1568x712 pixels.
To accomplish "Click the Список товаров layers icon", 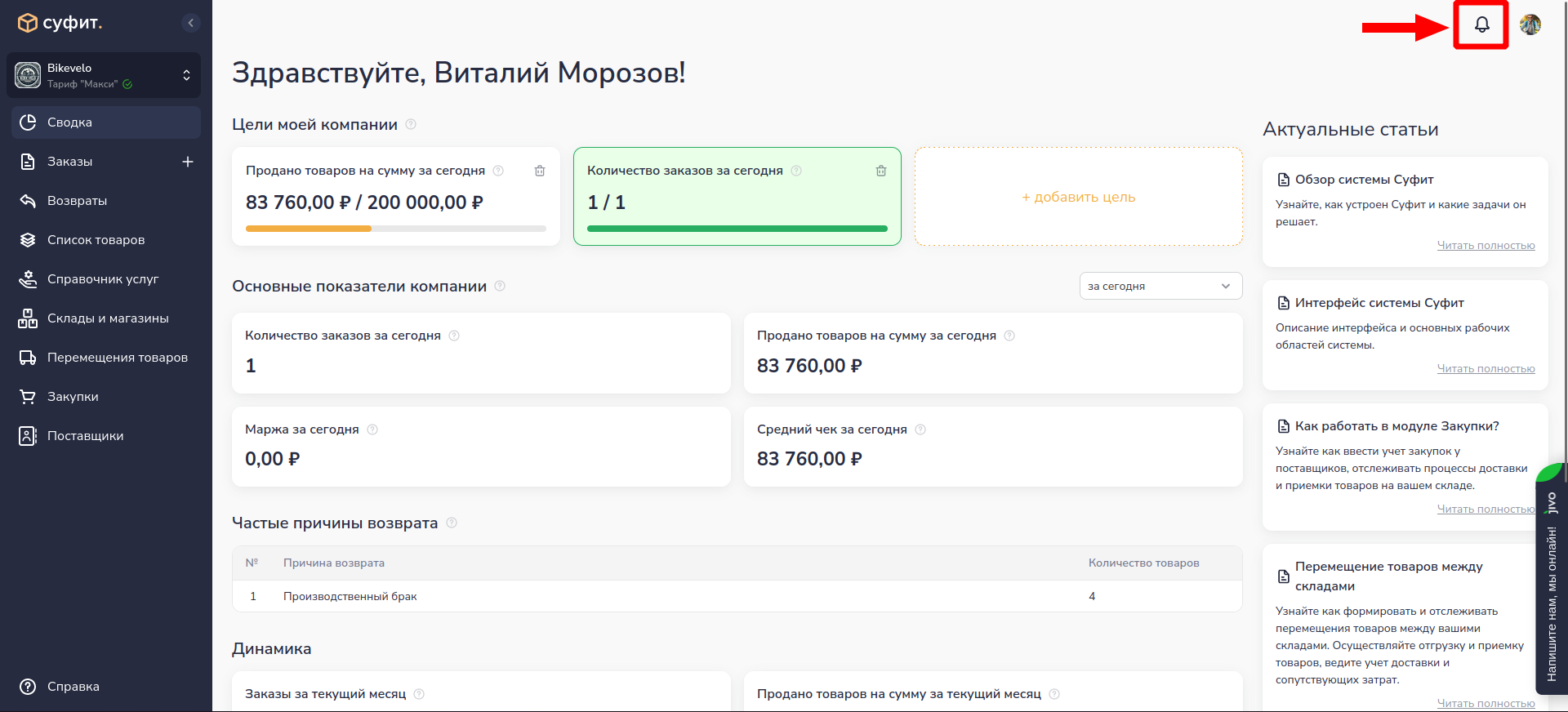I will coord(28,240).
